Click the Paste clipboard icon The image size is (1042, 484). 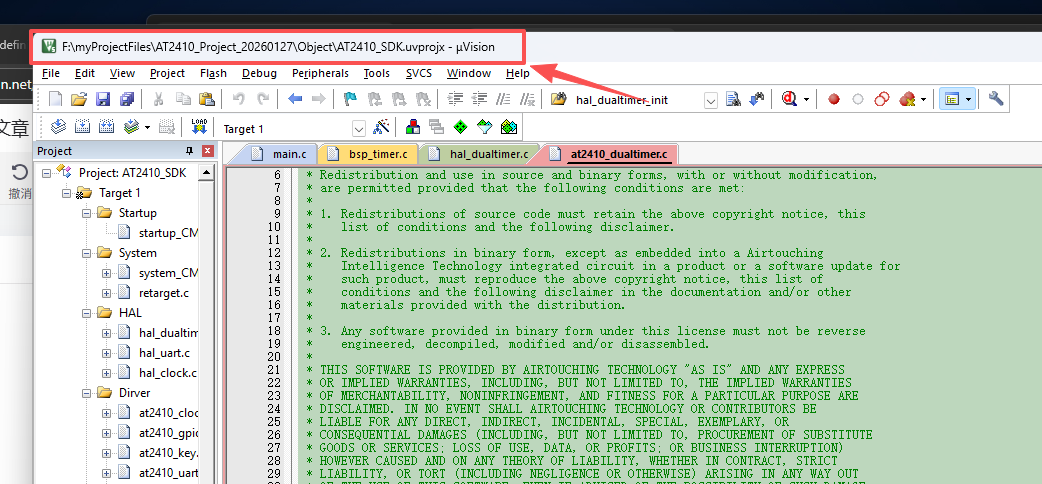[x=207, y=99]
